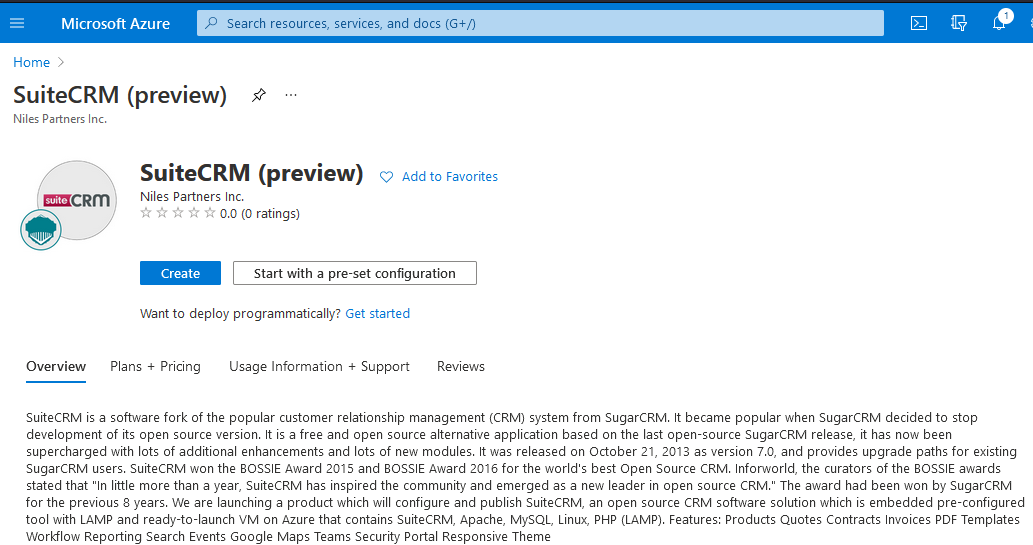Click the SuiteCRM product logo
The height and width of the screenshot is (545, 1033).
[x=77, y=199]
